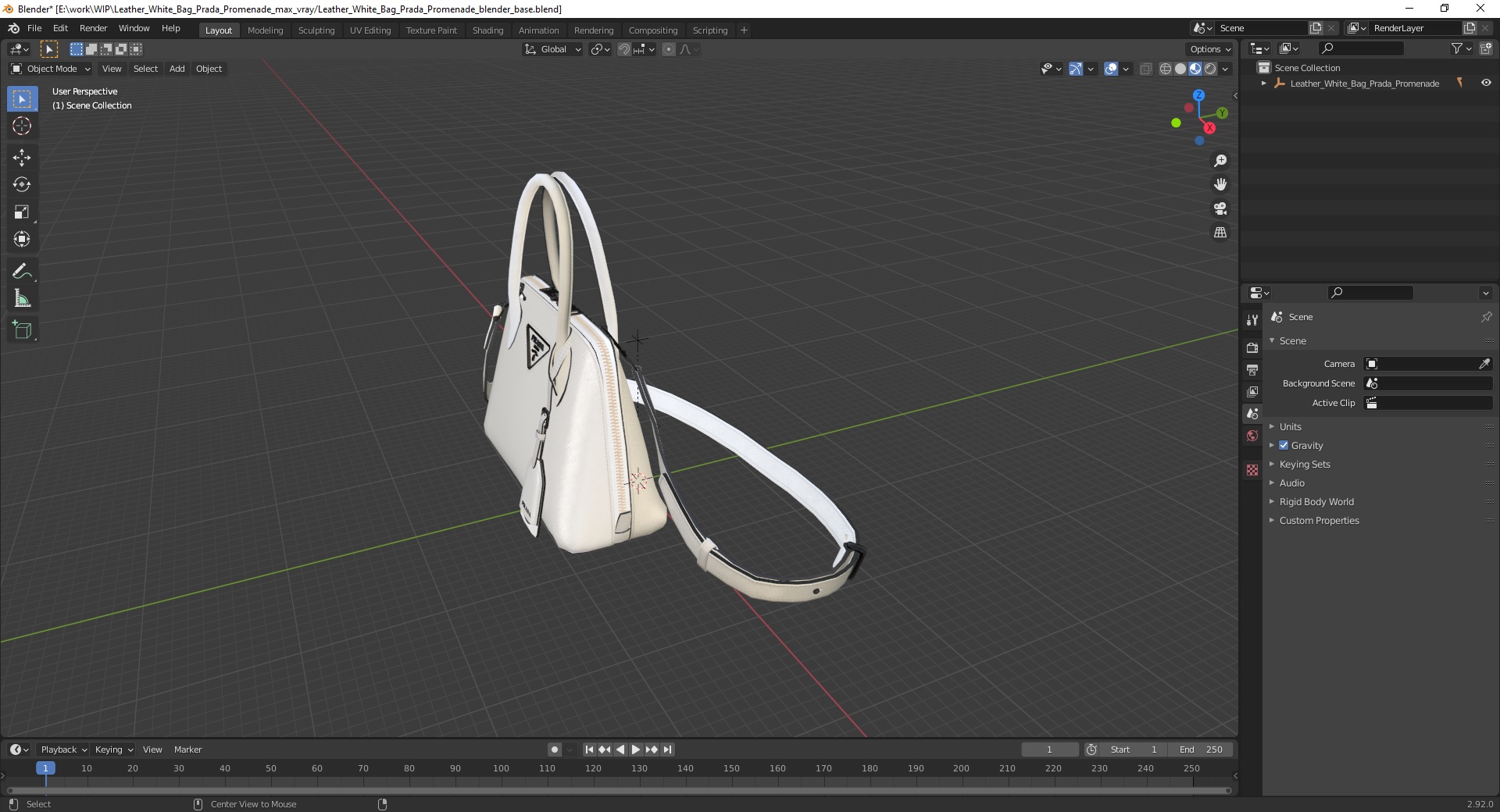Open the Render properties tab
1500x812 pixels.
pos(1252,347)
